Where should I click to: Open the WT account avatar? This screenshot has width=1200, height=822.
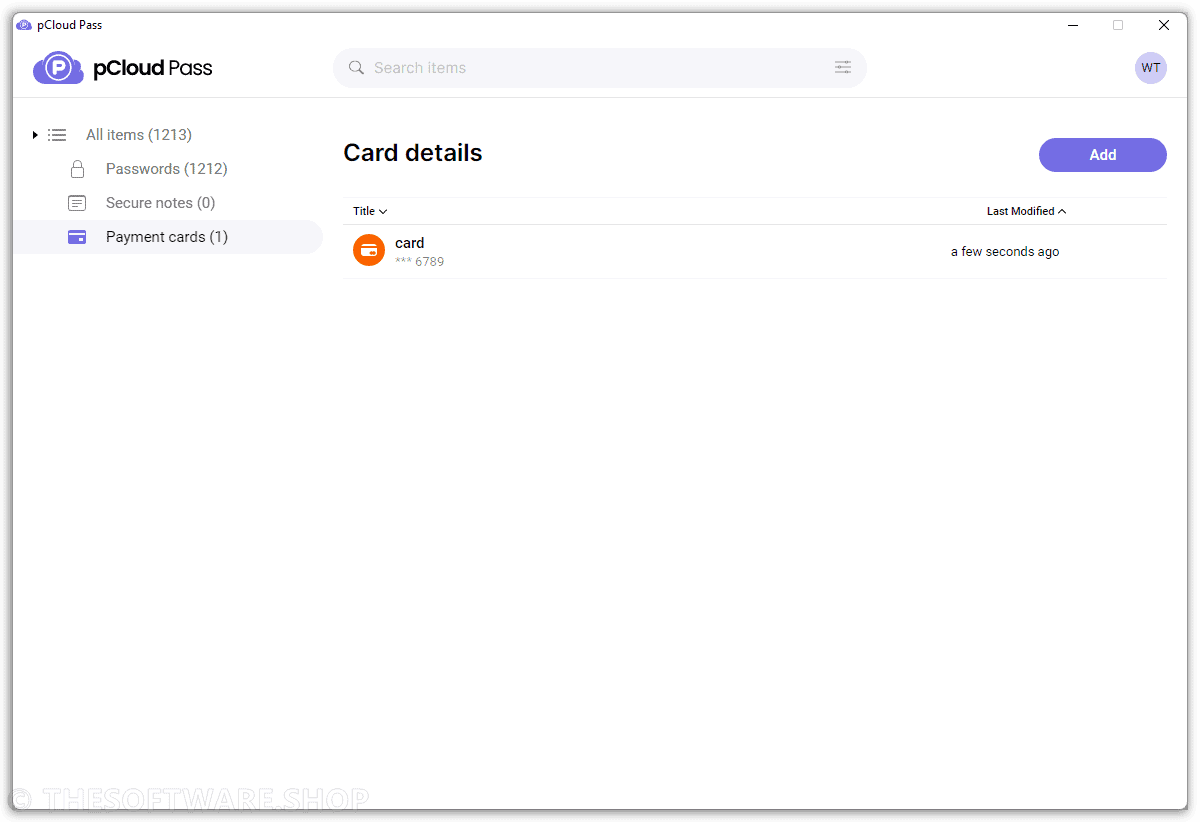point(1151,68)
